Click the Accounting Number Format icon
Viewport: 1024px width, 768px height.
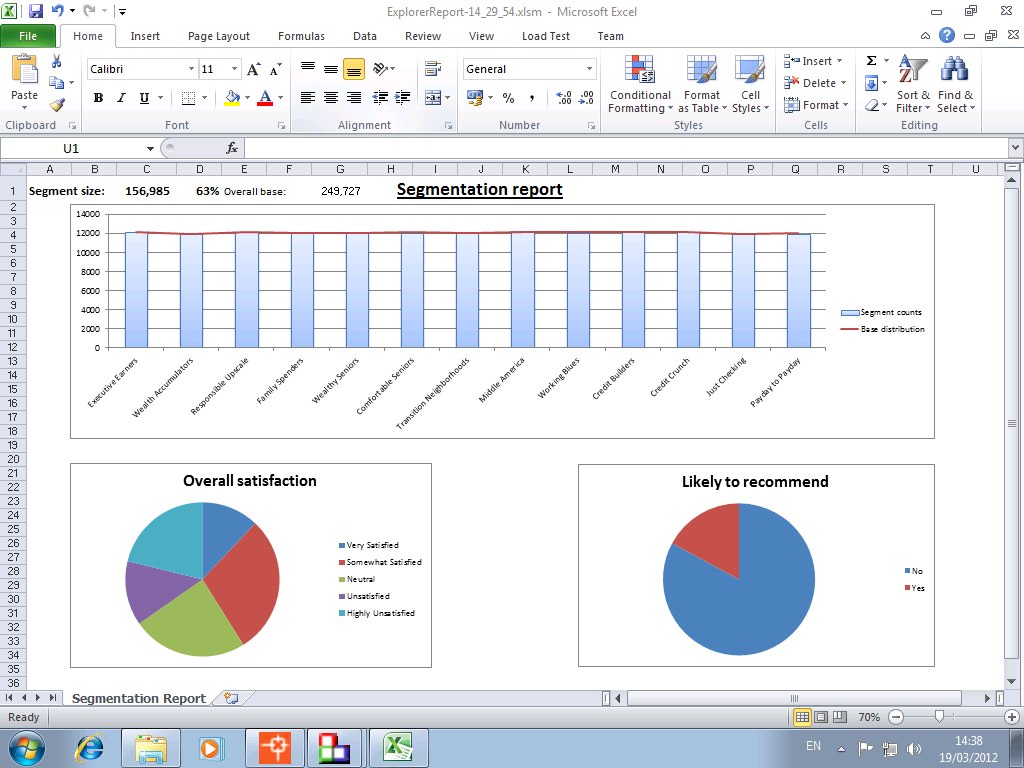[475, 98]
